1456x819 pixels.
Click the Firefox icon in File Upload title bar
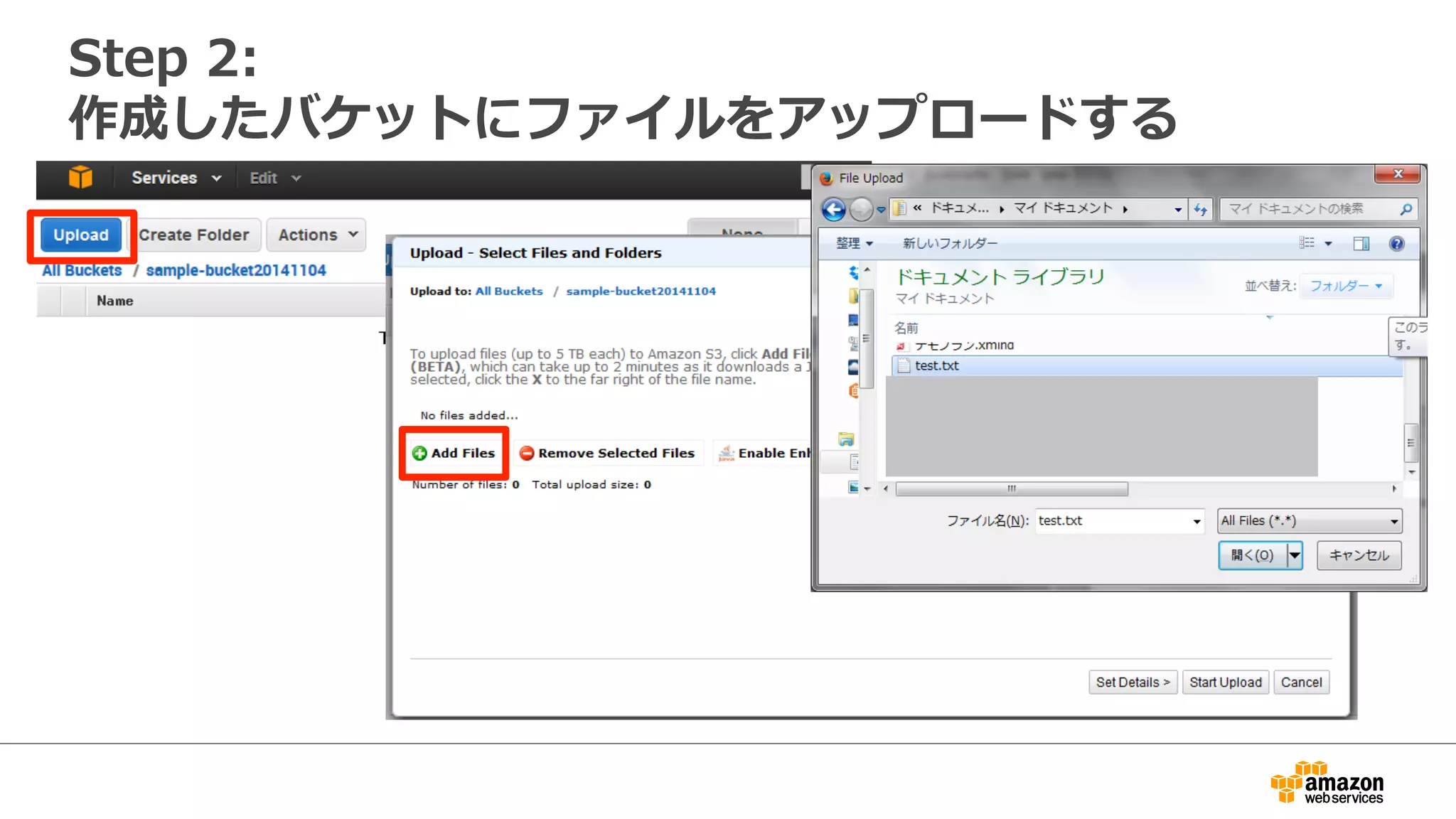pos(826,178)
